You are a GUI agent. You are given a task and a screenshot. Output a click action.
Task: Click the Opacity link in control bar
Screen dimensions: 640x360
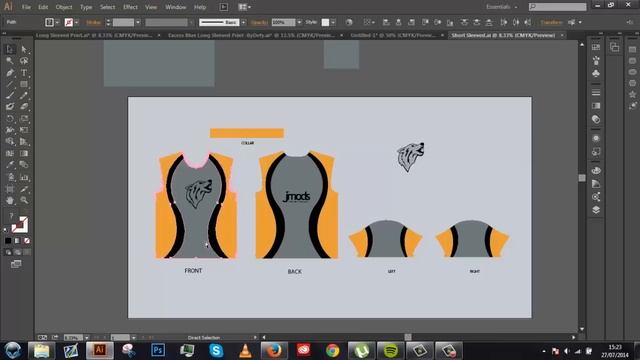(259, 22)
